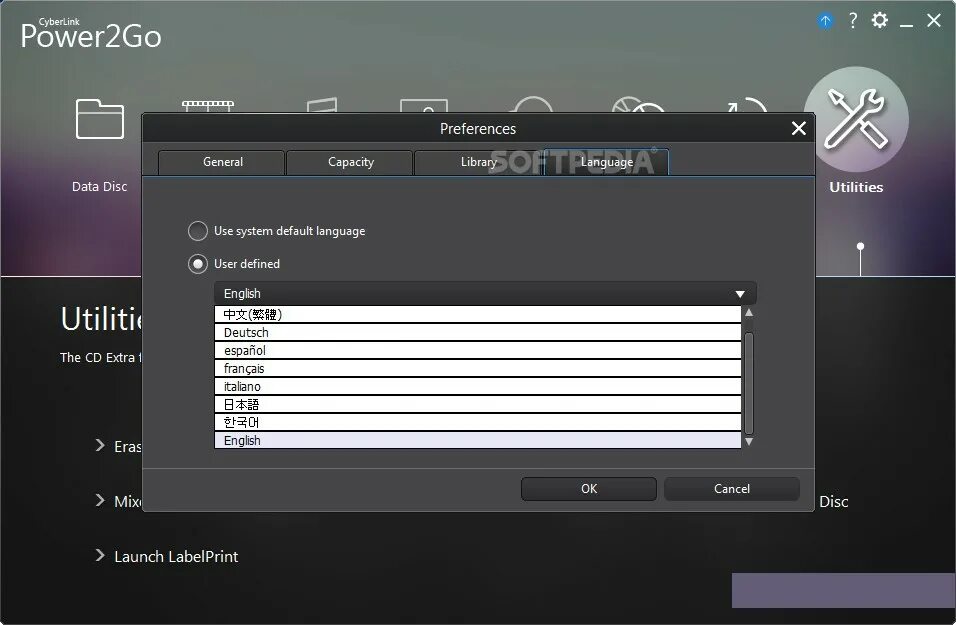Expand the Eras... utility chevron
This screenshot has height=625, width=956.
pyautogui.click(x=100, y=446)
